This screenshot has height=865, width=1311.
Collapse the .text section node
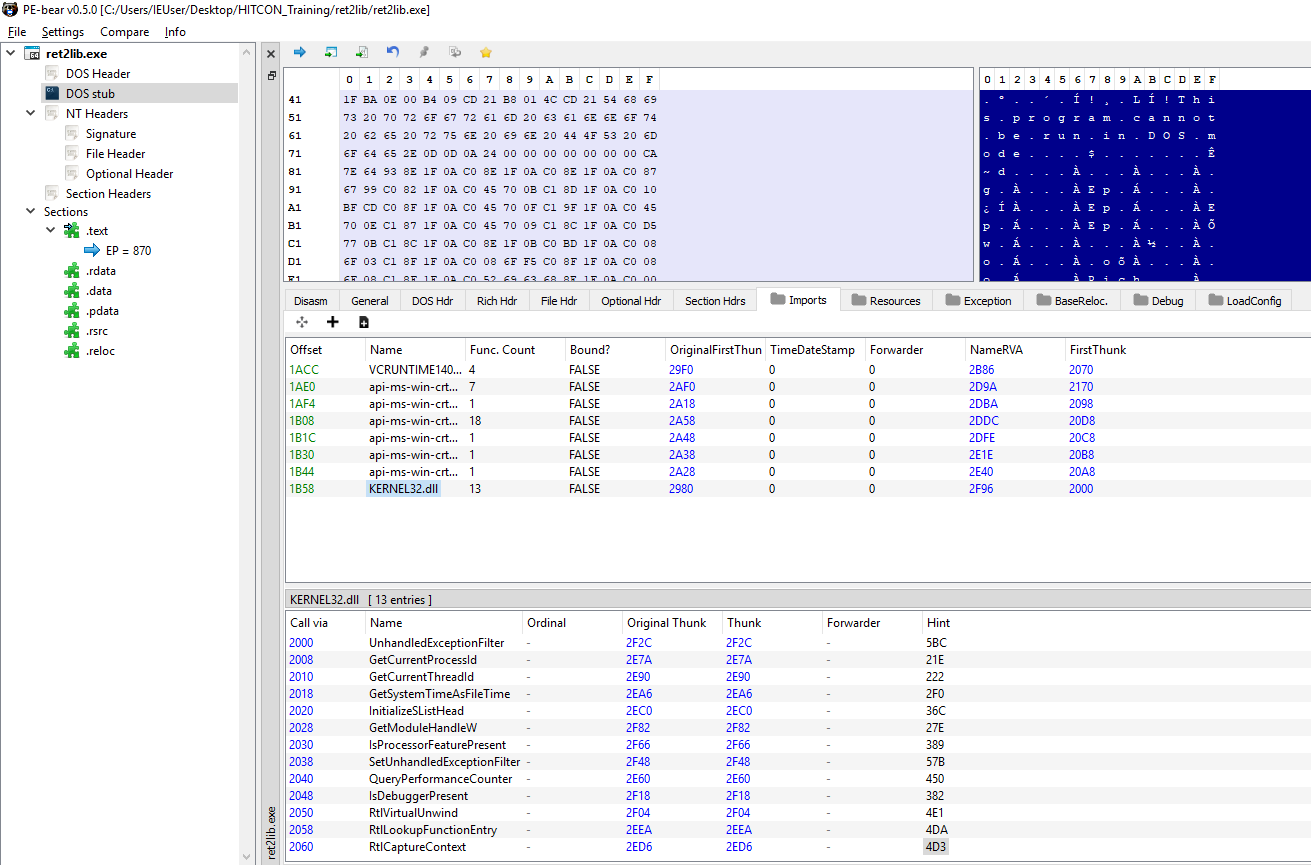point(51,231)
